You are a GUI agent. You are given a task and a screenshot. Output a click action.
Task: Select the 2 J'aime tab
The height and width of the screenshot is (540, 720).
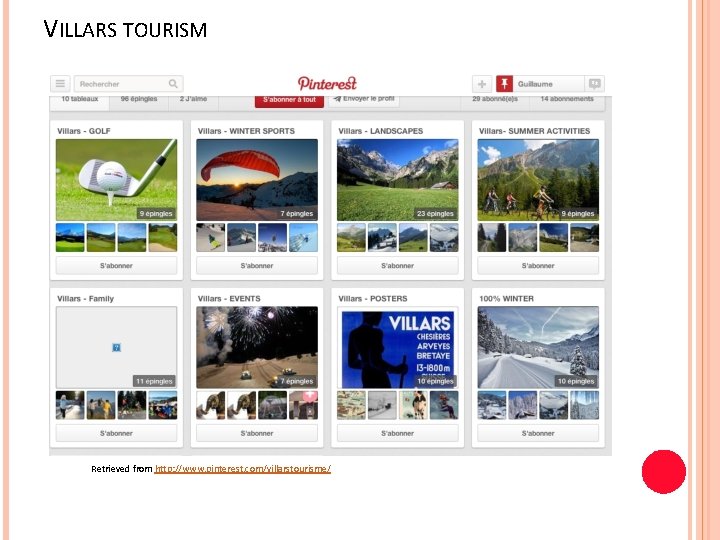pyautogui.click(x=193, y=101)
